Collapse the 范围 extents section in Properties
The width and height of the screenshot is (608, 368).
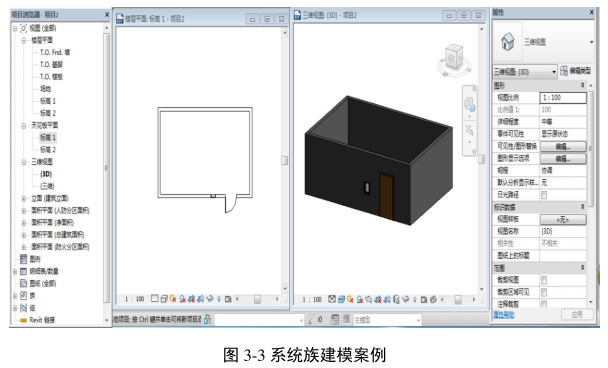click(x=582, y=268)
